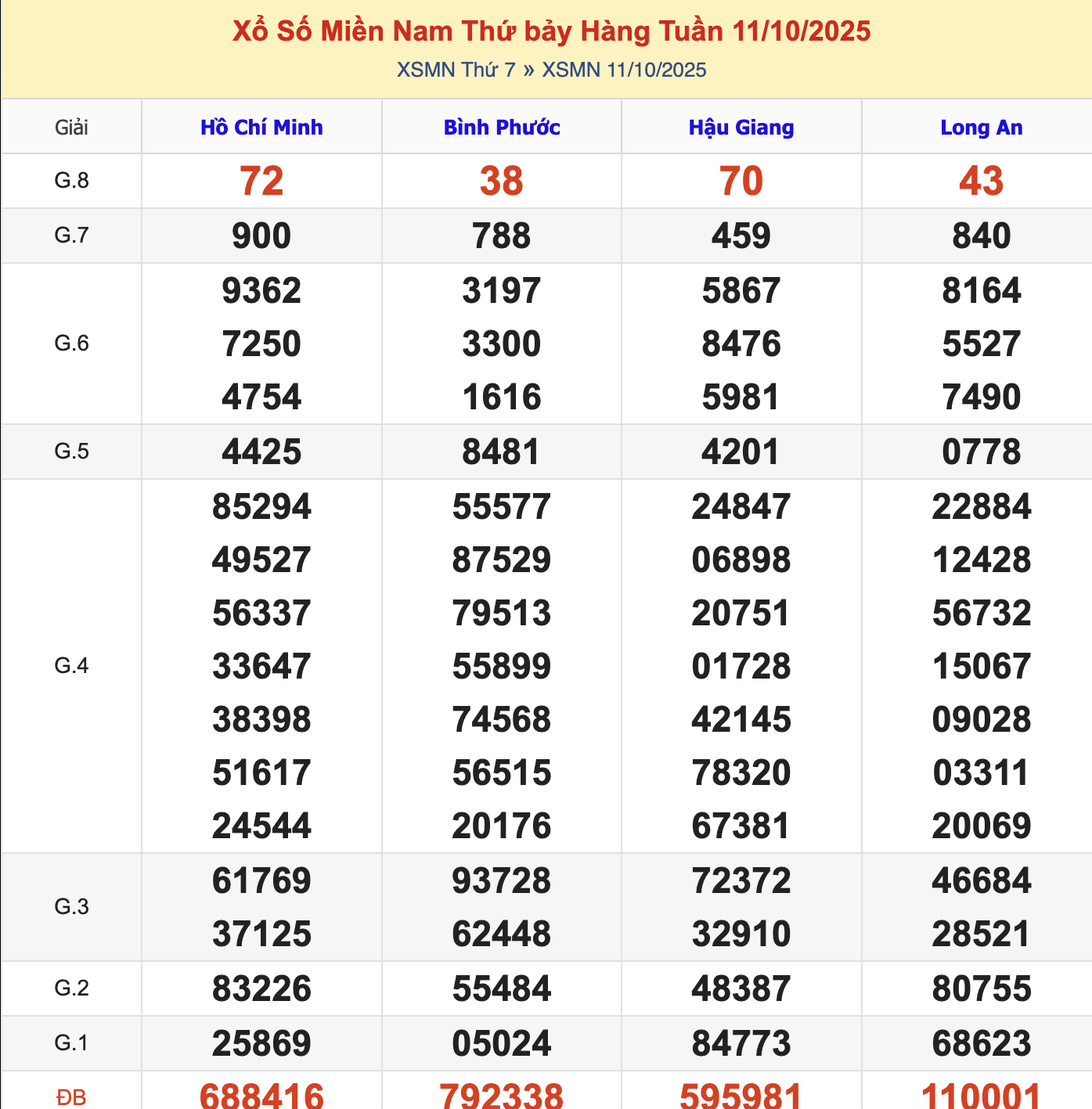Click the Giải column header cell
Screen dimensions: 1092x1109
pos(71,128)
